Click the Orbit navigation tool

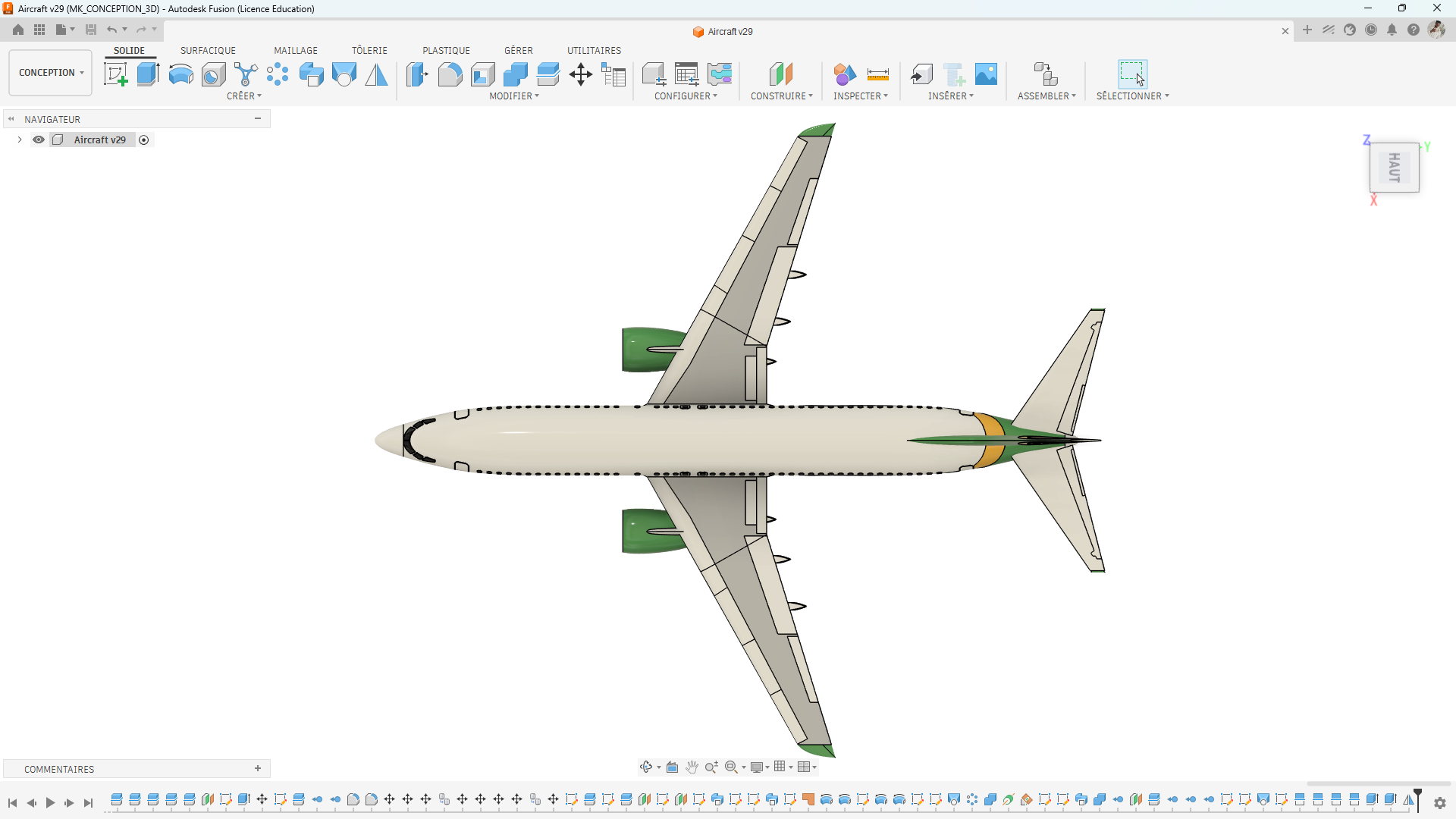point(646,767)
